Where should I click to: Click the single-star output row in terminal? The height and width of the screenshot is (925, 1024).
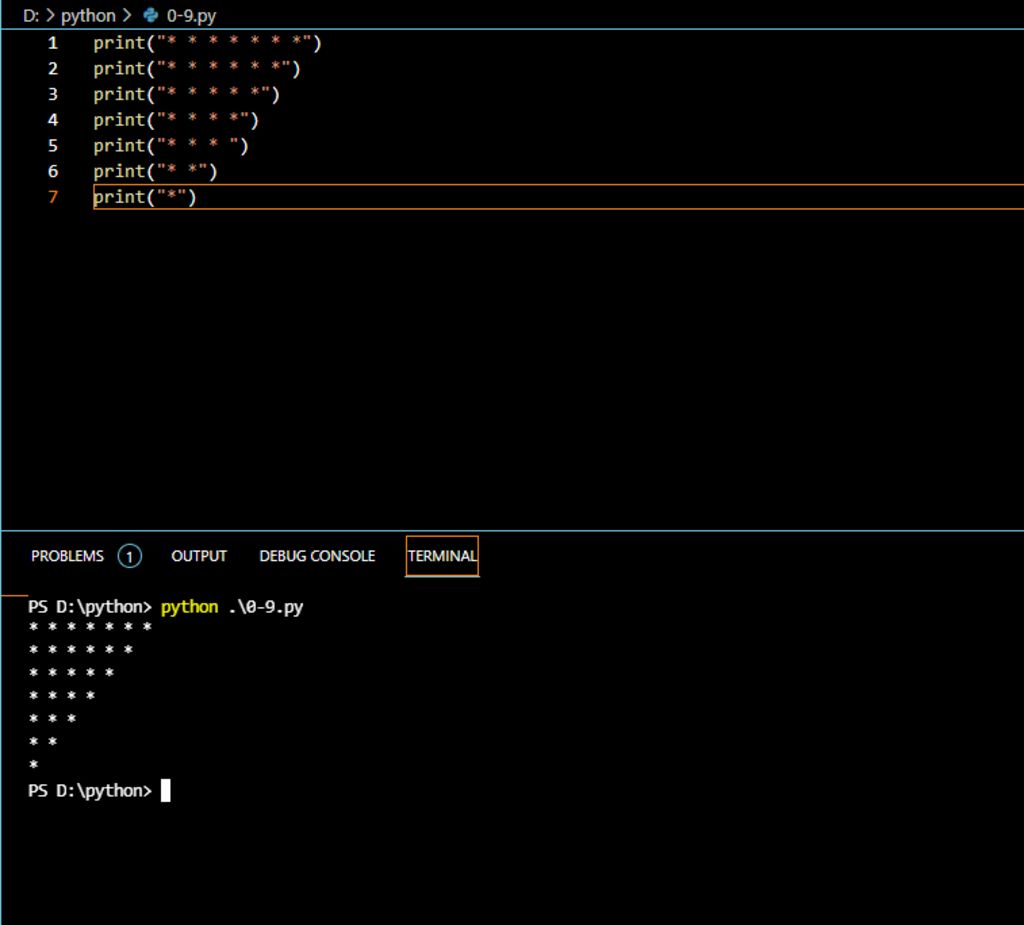[33, 764]
